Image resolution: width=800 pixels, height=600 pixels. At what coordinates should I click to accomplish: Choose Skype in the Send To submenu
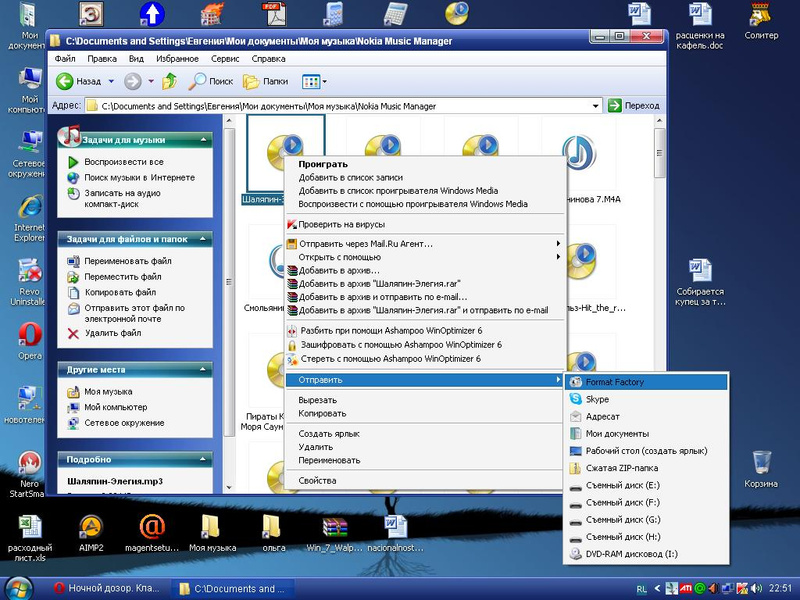[x=597, y=399]
